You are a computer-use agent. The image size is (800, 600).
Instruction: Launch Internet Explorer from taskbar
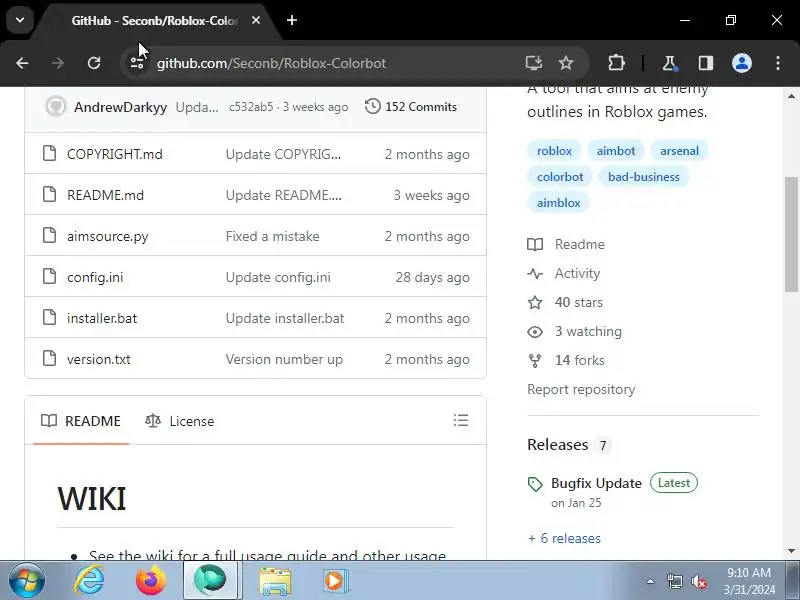point(90,580)
